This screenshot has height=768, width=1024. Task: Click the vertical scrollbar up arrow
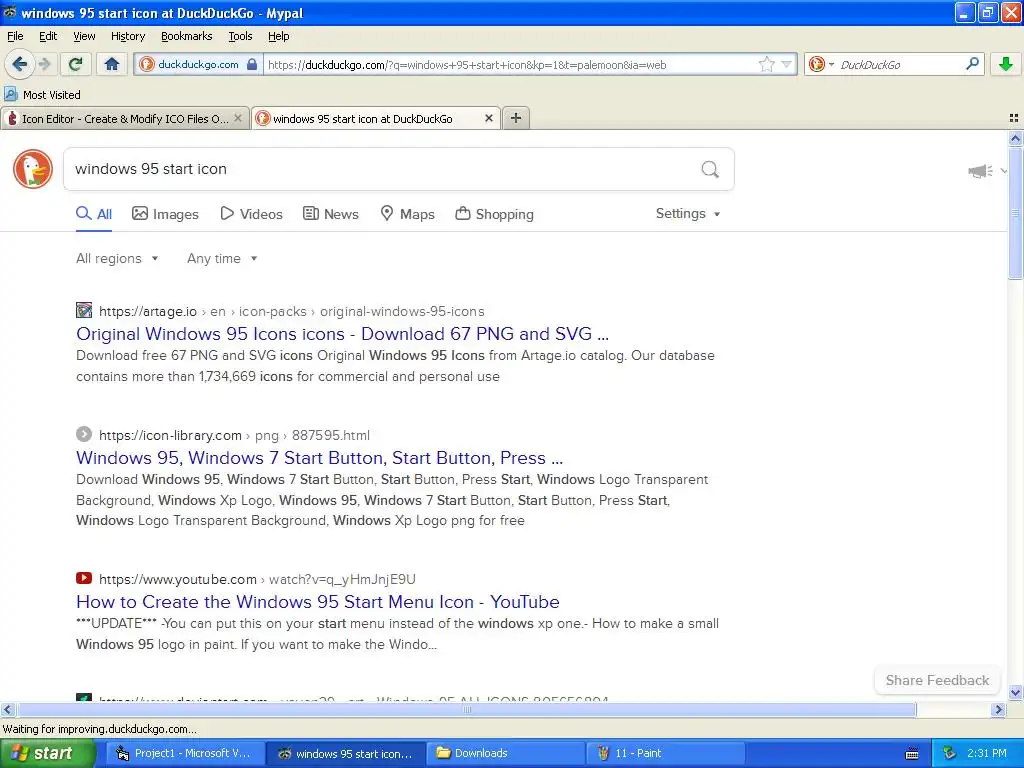tap(1015, 138)
